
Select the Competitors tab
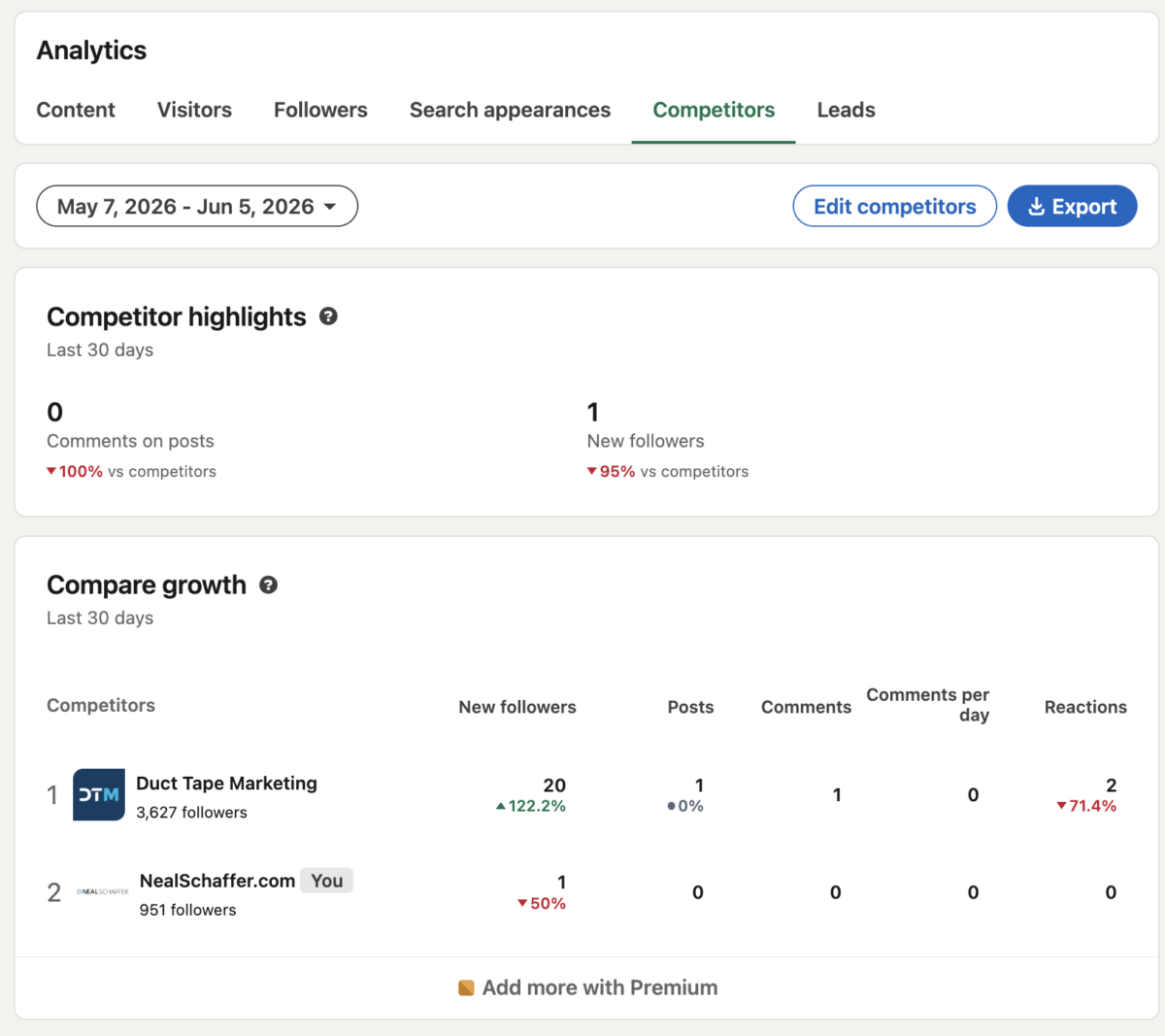click(x=714, y=110)
